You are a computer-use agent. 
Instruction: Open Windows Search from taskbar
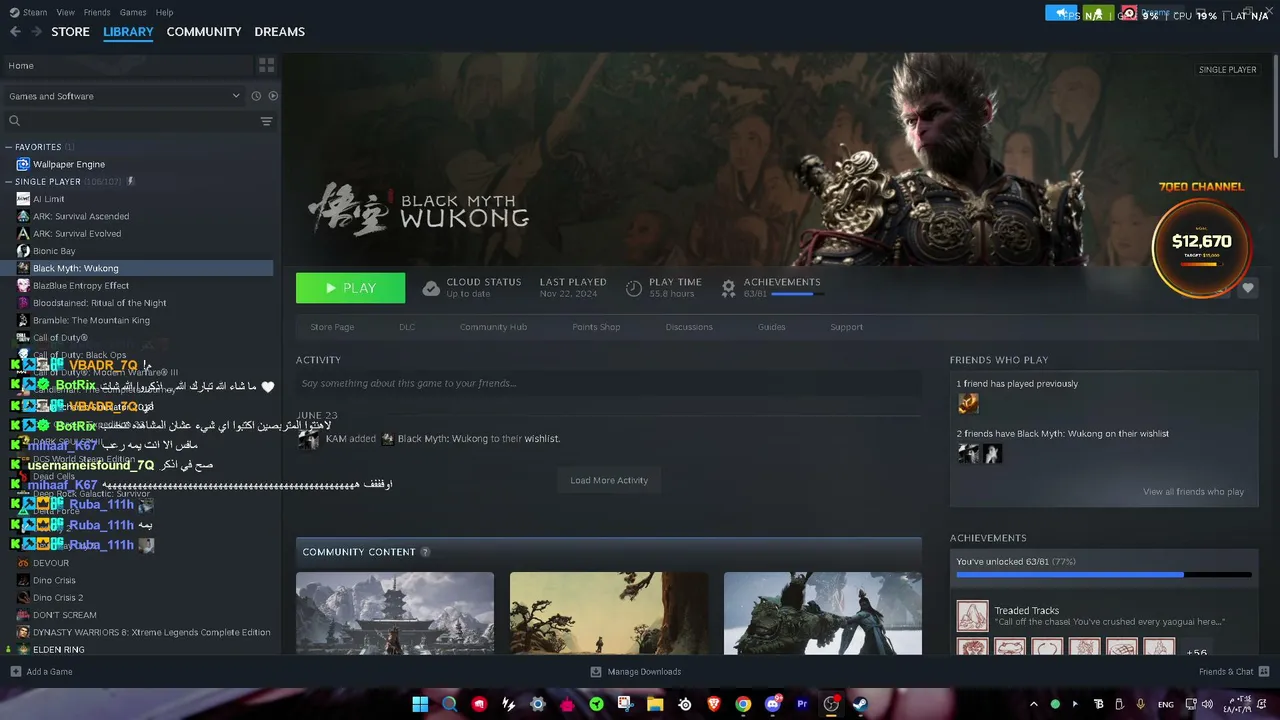click(x=450, y=704)
